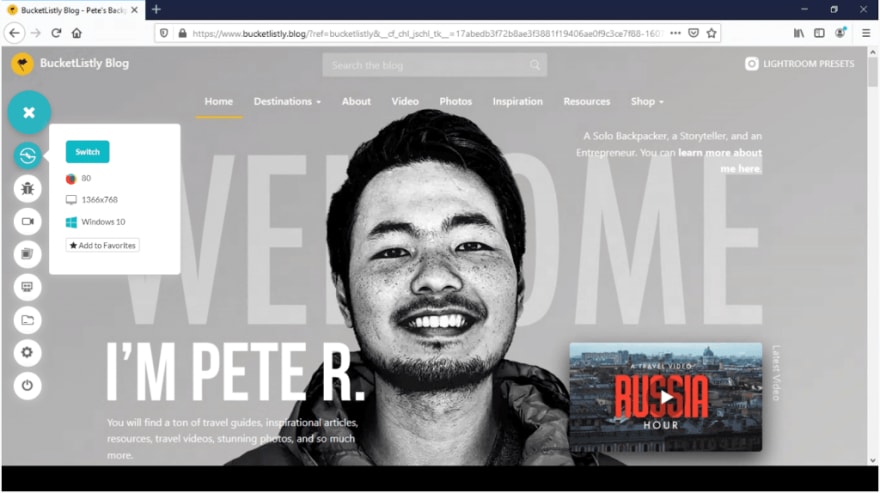Close the LambdaTest floating toolbar with X

click(29, 112)
